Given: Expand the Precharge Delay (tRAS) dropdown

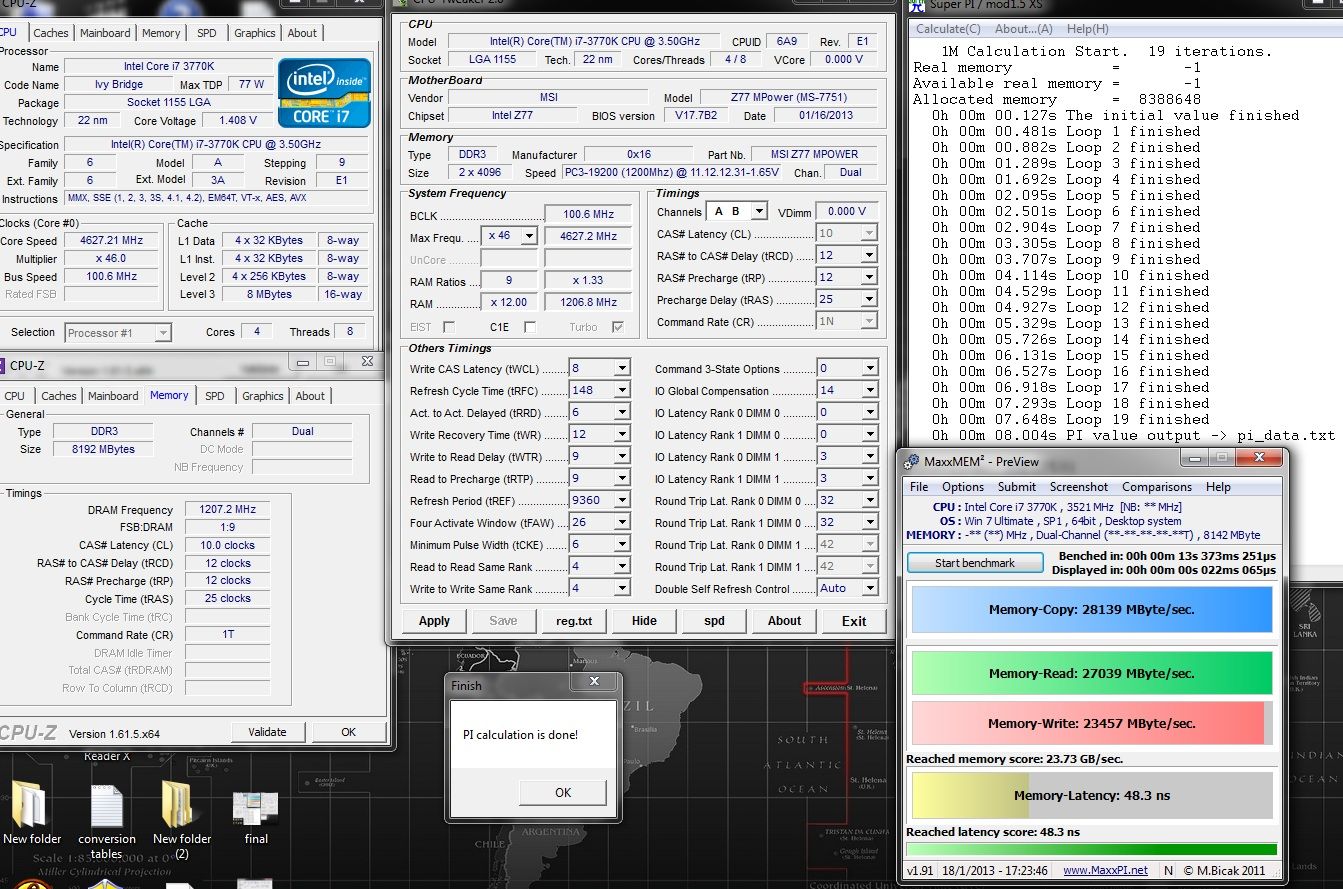Looking at the screenshot, I should [x=869, y=299].
